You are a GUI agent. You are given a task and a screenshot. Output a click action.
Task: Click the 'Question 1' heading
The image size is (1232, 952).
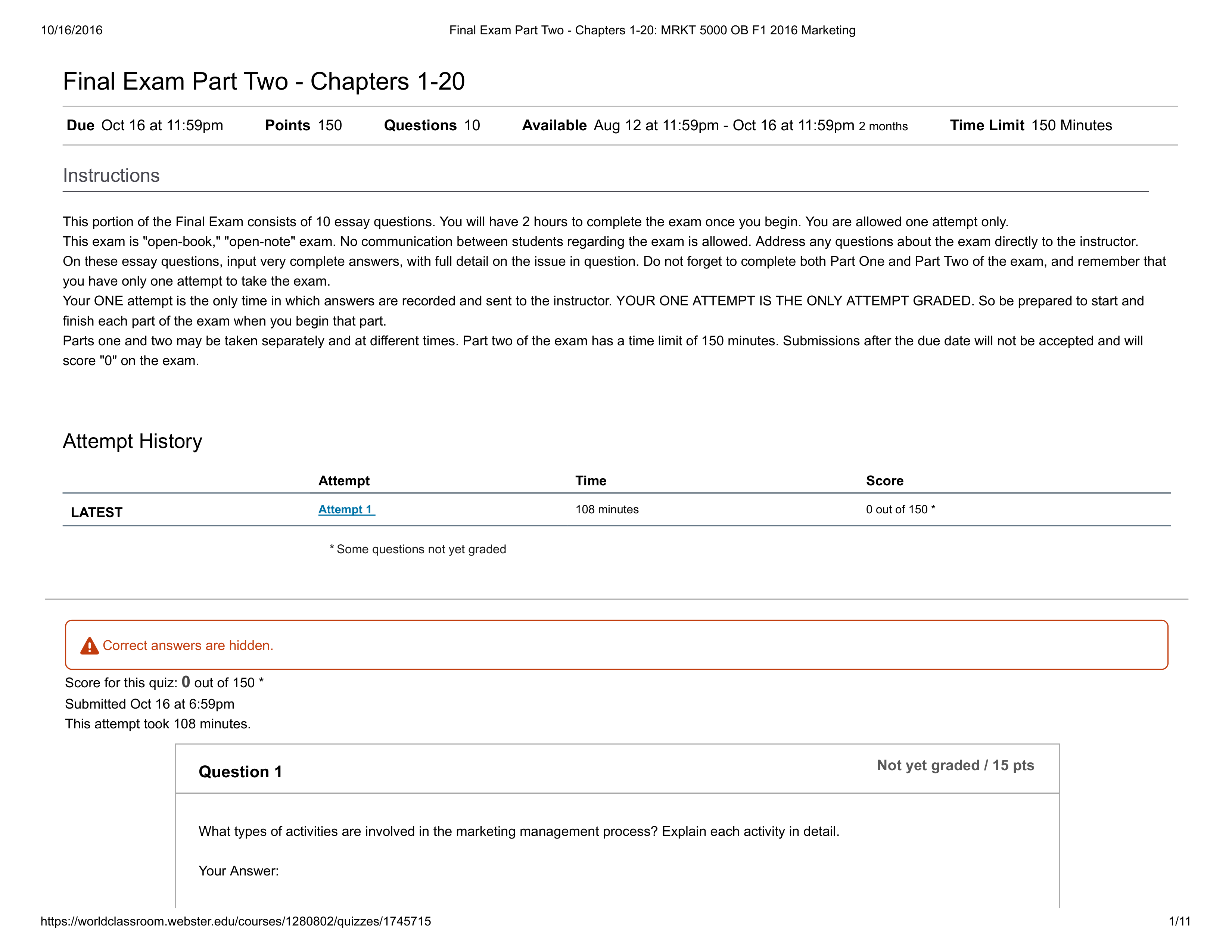point(240,772)
